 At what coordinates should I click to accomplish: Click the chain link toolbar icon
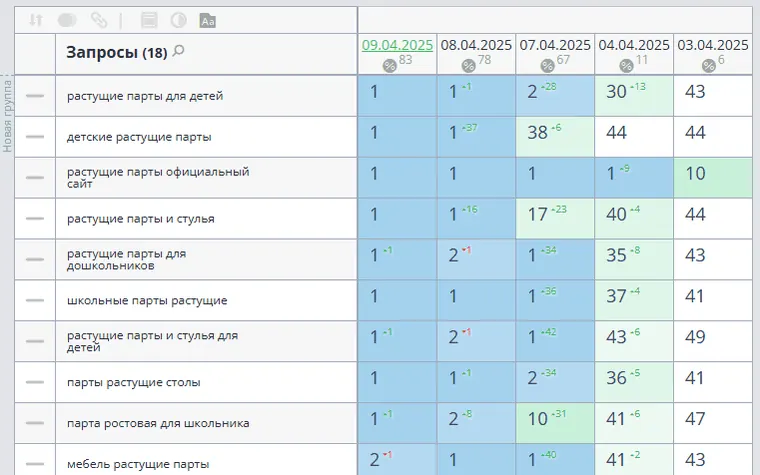coord(99,20)
